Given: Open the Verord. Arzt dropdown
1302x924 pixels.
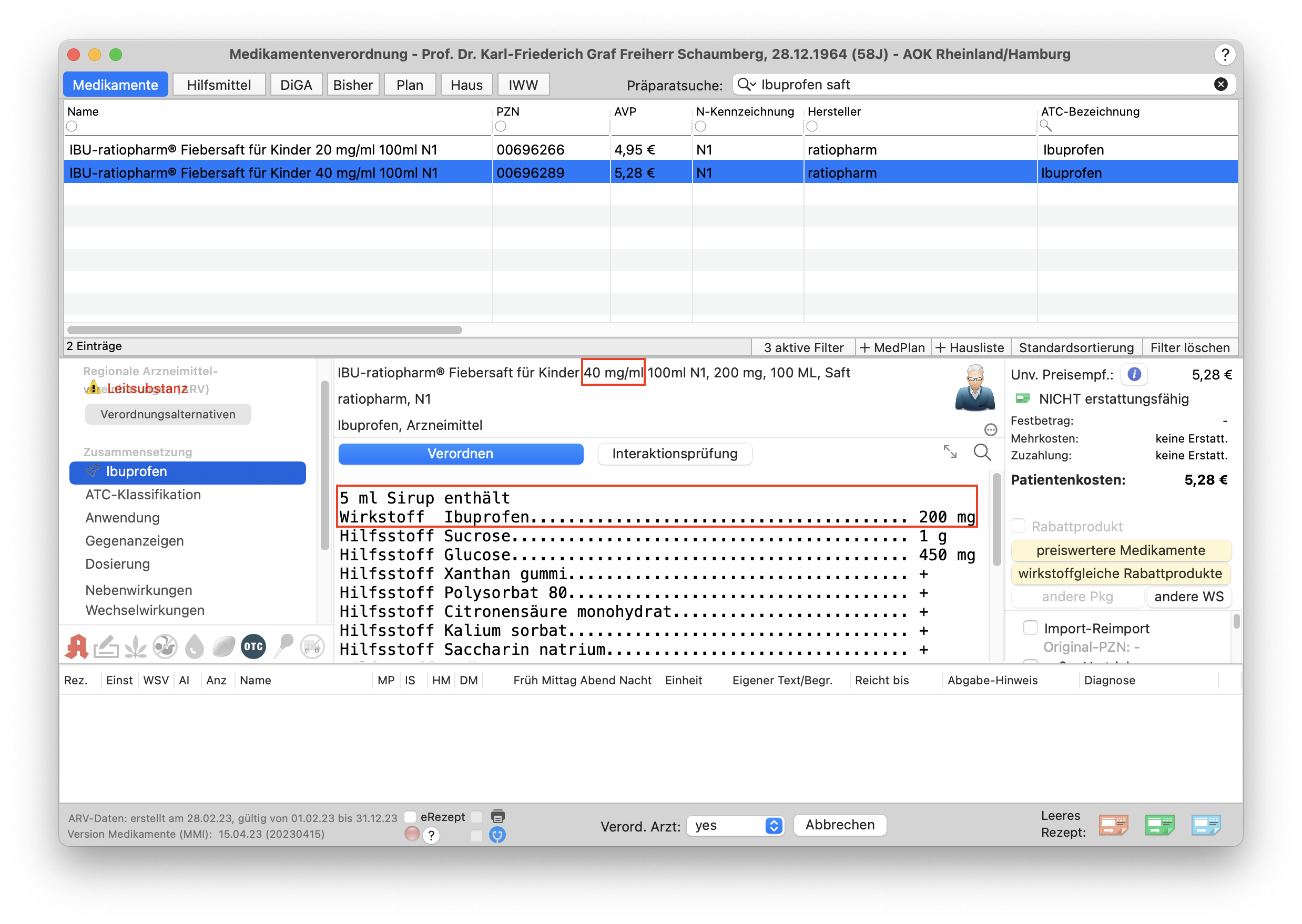Looking at the screenshot, I should pos(736,826).
